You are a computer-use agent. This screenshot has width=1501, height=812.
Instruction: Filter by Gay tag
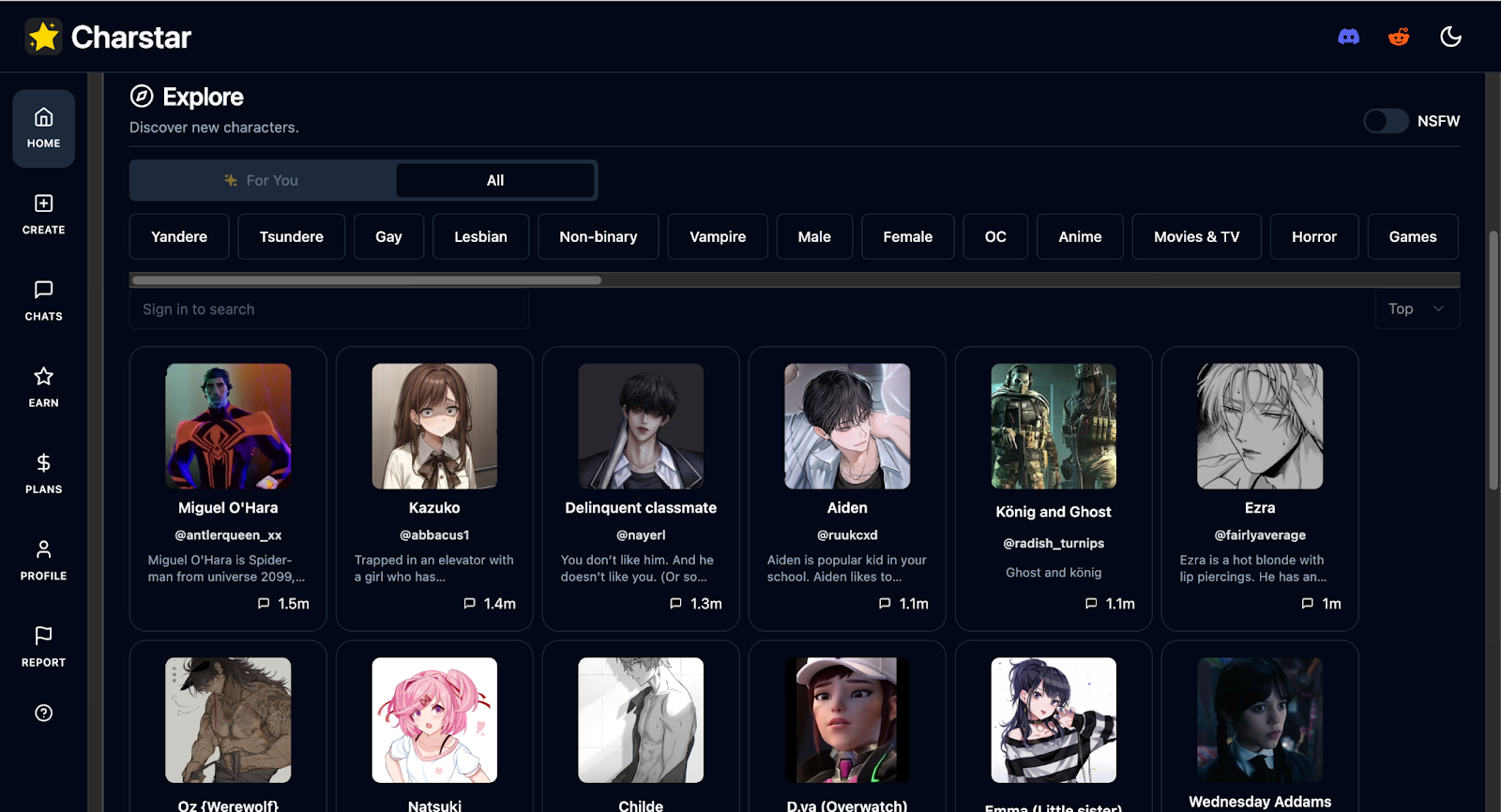[388, 236]
